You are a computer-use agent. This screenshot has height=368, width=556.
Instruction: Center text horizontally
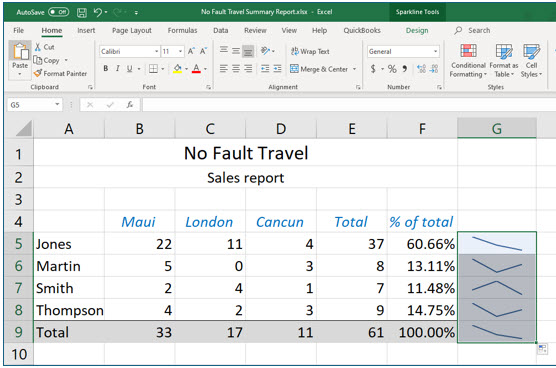coord(236,68)
